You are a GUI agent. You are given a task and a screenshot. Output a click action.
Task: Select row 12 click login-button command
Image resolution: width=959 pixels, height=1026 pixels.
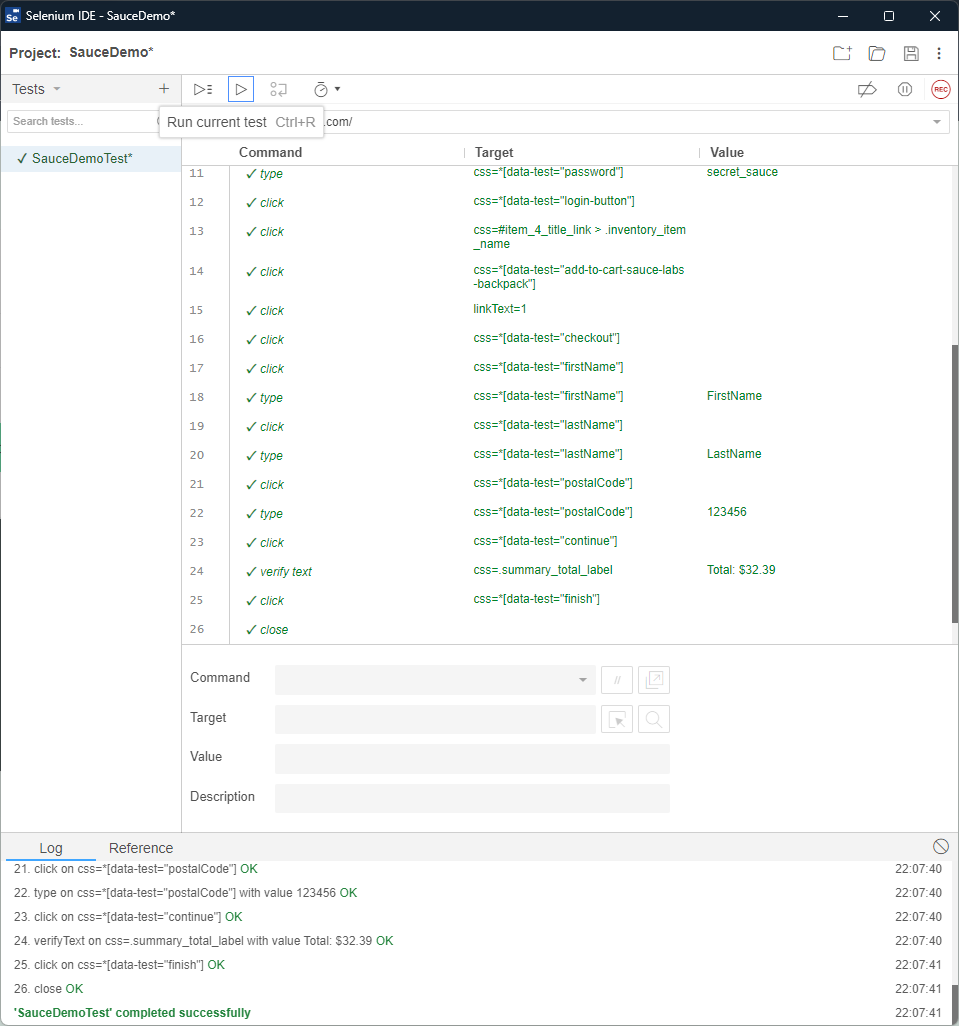click(567, 202)
